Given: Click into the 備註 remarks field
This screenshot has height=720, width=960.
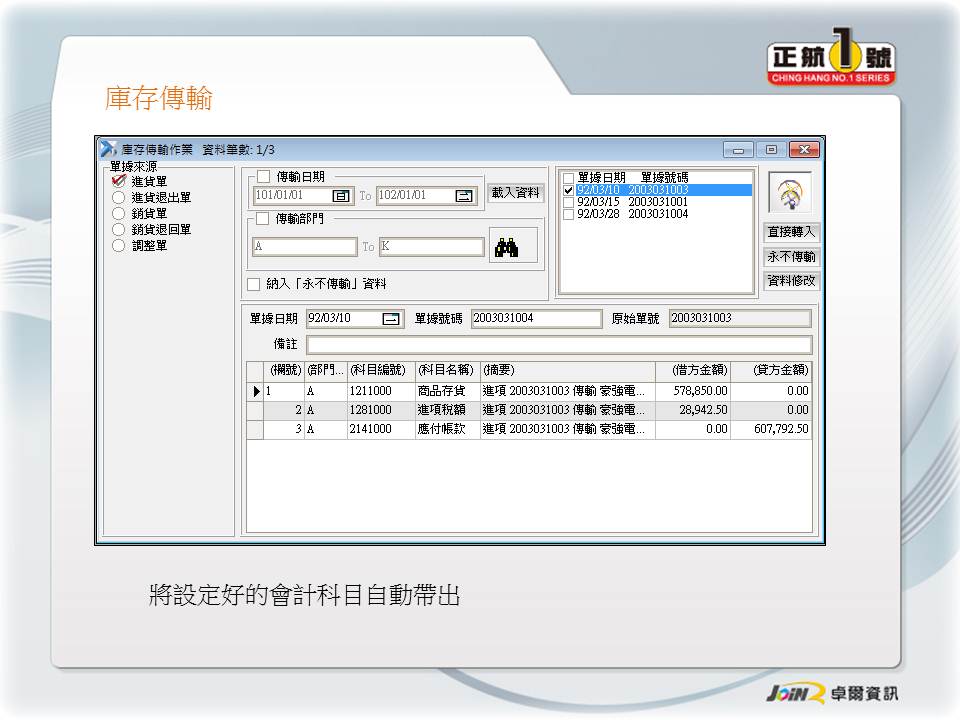Looking at the screenshot, I should click(558, 344).
